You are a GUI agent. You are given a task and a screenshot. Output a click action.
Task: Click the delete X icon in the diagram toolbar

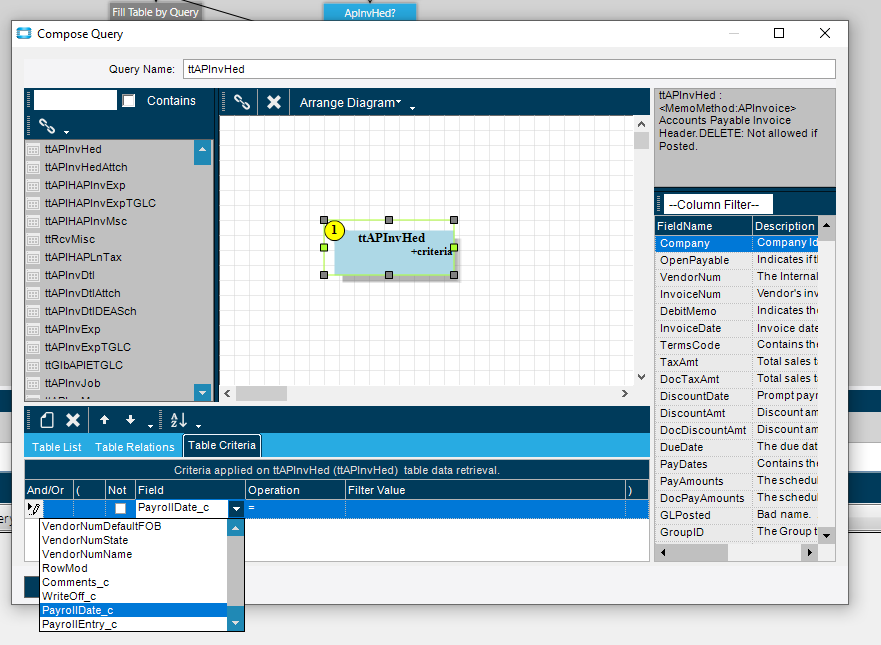pos(273,102)
